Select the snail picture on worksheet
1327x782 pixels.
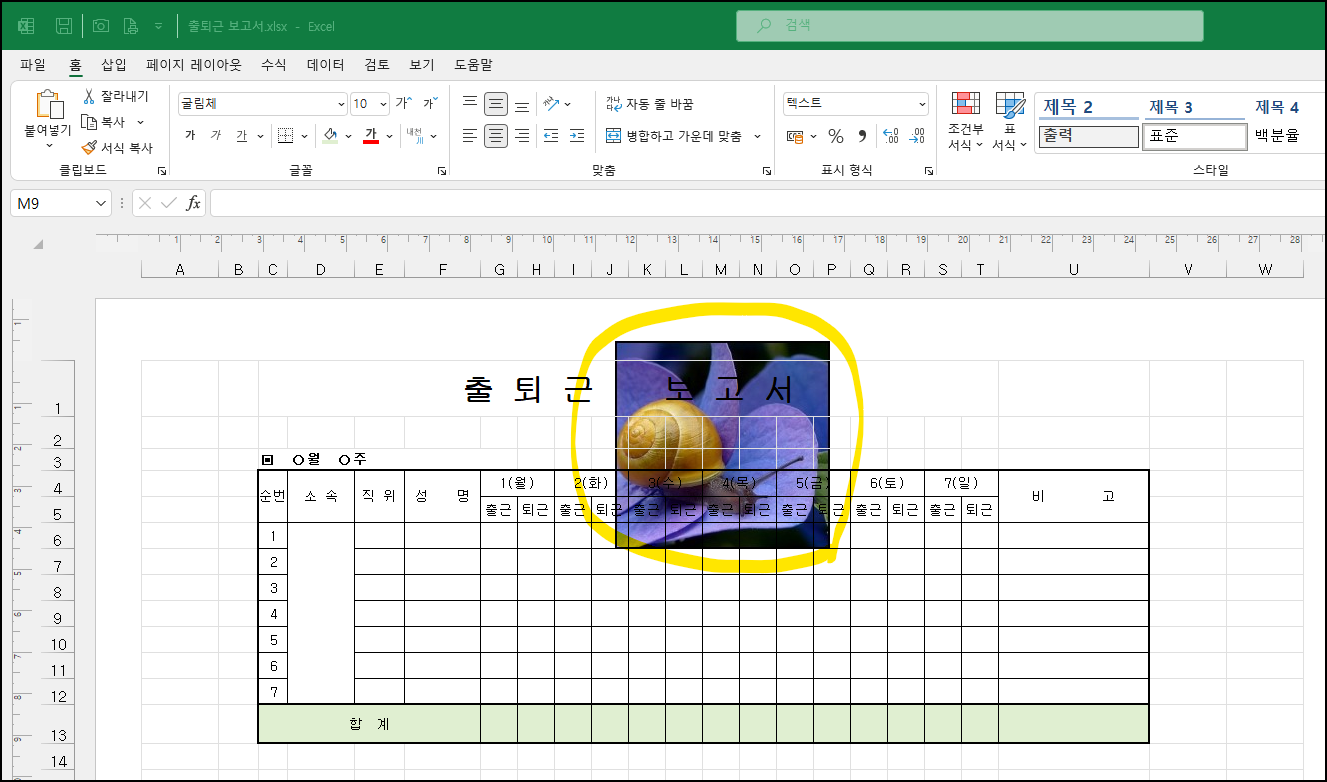(x=722, y=444)
